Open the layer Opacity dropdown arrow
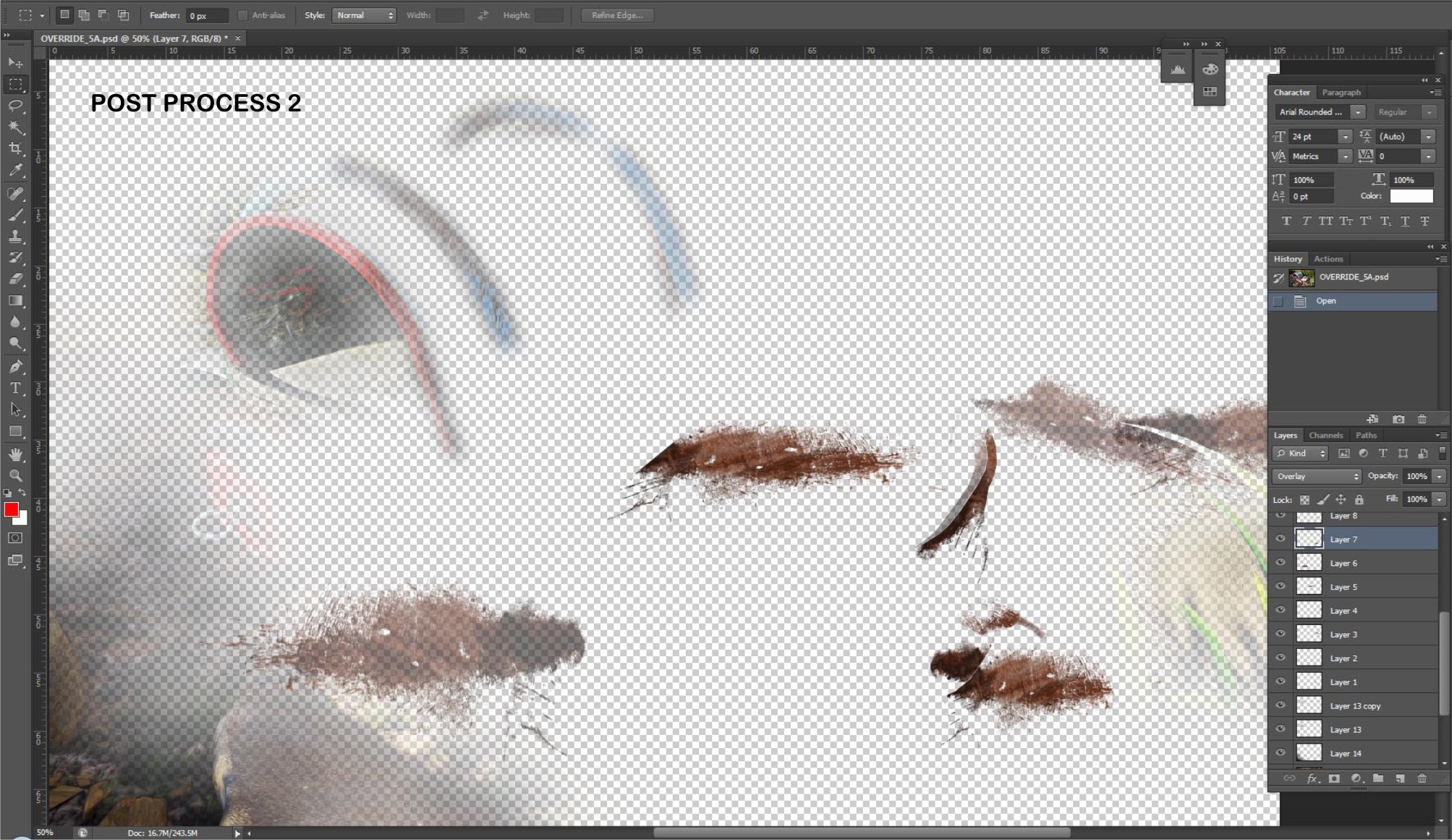Screen dimensions: 1452x840 (1439, 476)
